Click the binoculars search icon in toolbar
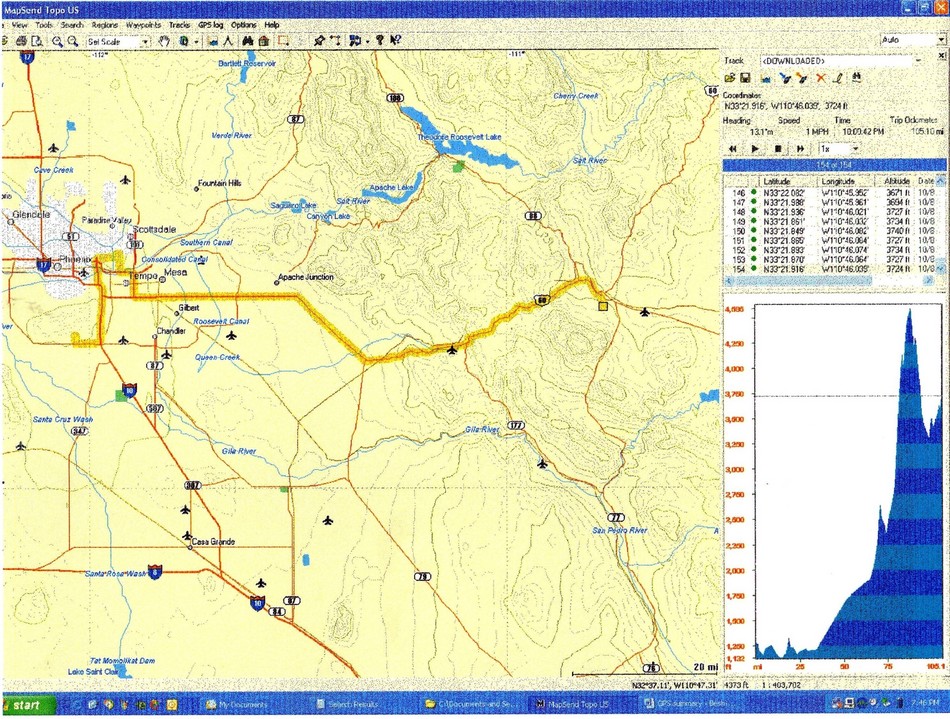950x719 pixels. pos(248,41)
